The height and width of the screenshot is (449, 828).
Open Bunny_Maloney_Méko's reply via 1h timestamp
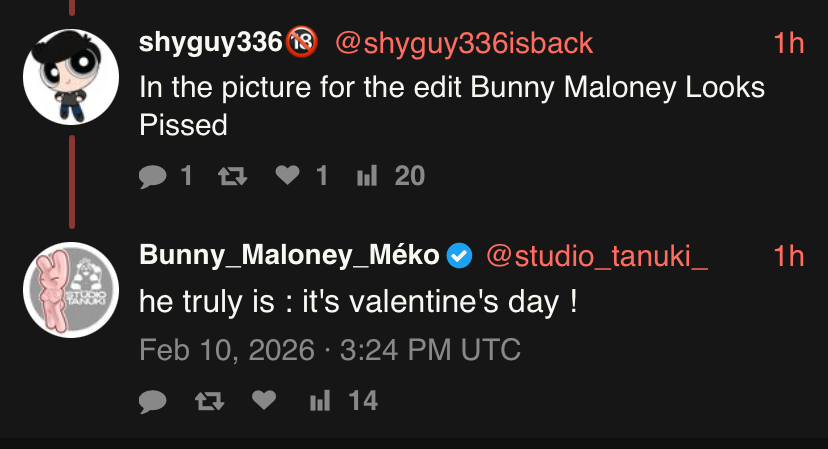point(789,256)
